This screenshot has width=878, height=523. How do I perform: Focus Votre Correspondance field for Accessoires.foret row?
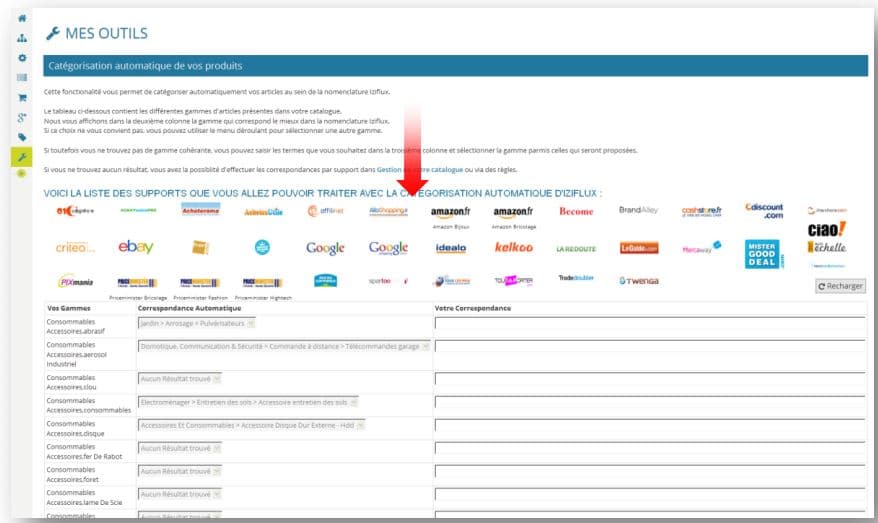coord(650,471)
